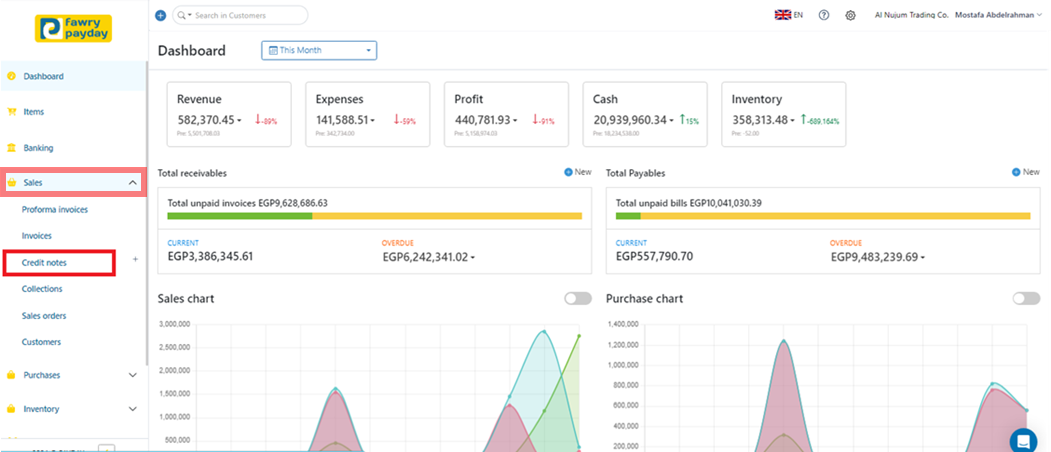1051x452 pixels.
Task: Open the Customers link under Sales
Action: (x=41, y=342)
